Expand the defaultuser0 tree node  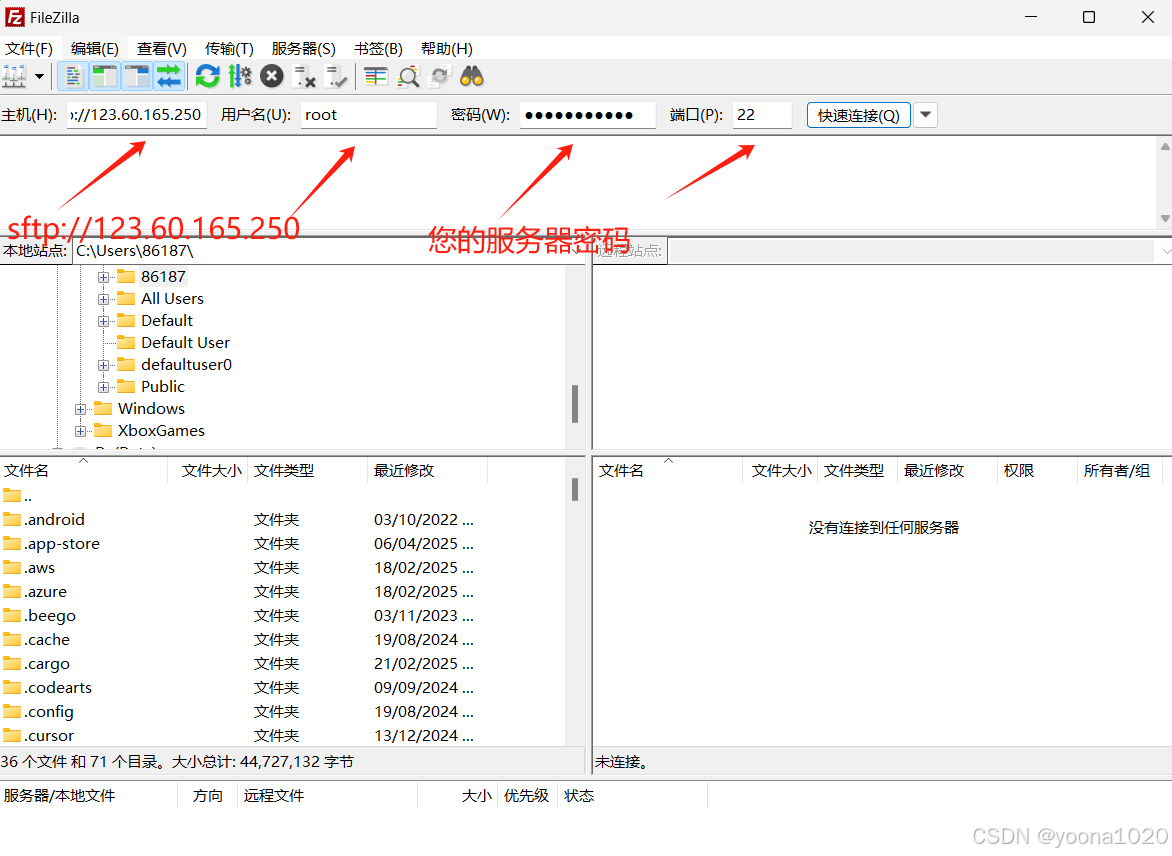click(103, 366)
